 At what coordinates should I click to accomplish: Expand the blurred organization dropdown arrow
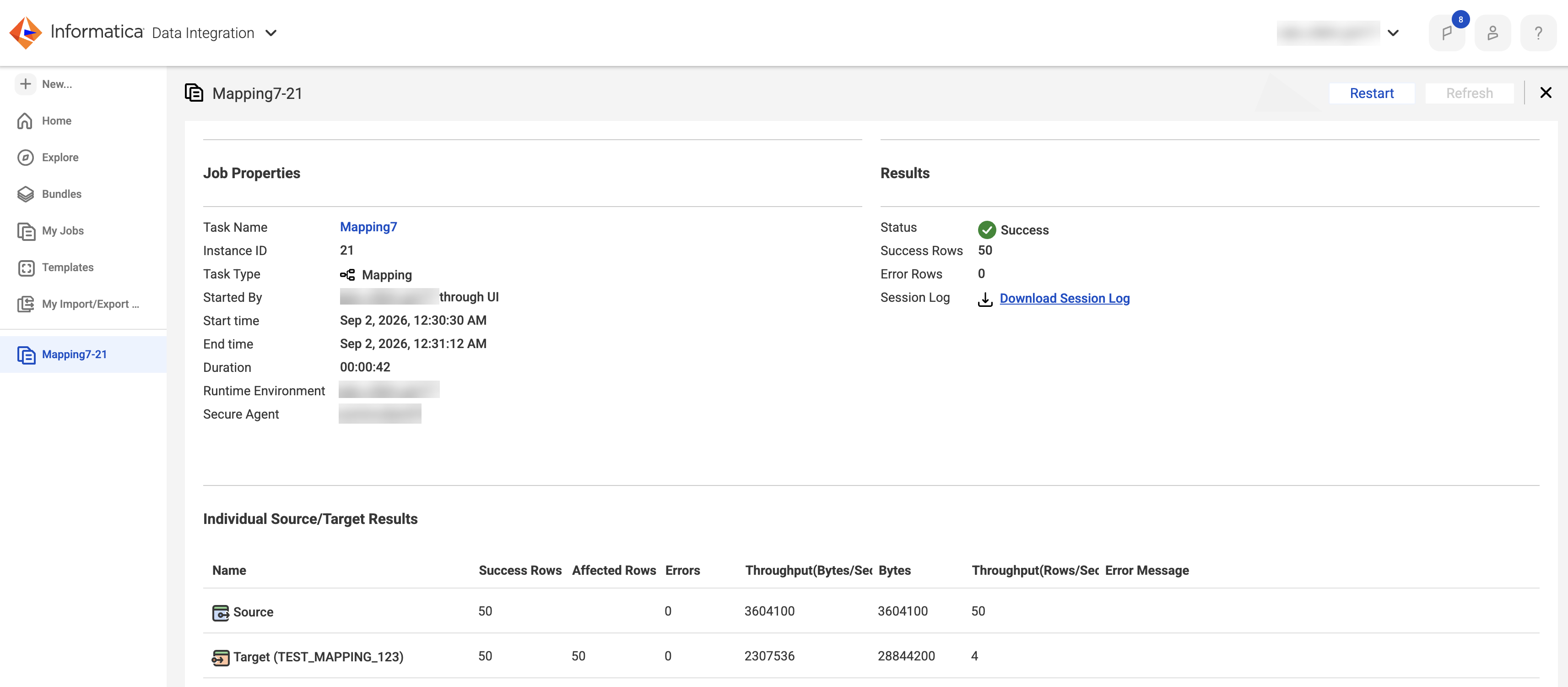click(1393, 33)
